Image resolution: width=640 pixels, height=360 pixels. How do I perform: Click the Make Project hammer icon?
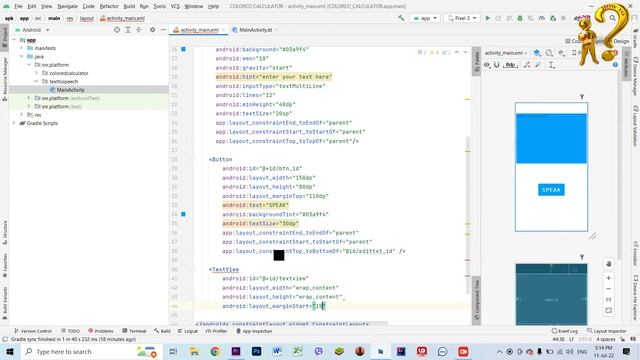click(401, 18)
